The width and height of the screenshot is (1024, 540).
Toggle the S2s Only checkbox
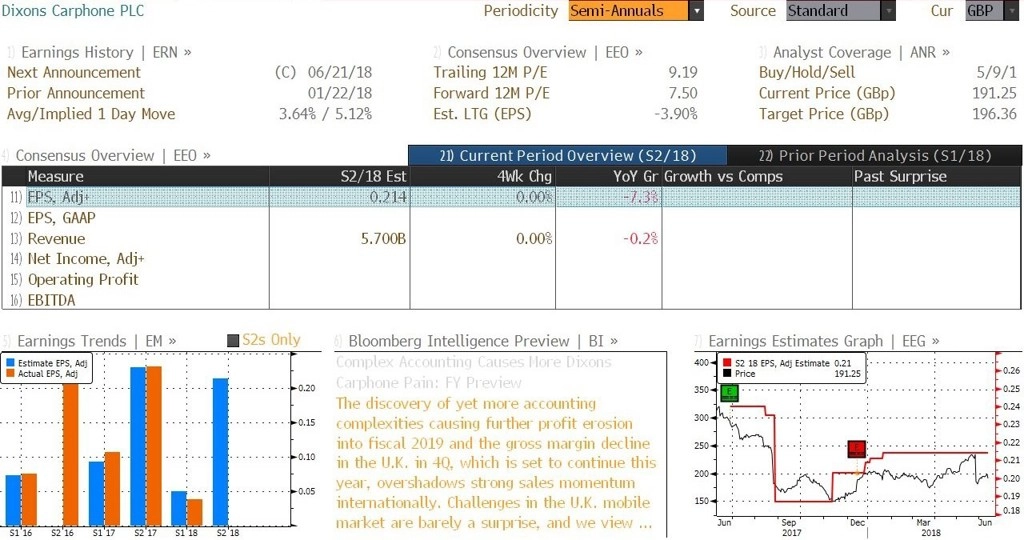(233, 340)
